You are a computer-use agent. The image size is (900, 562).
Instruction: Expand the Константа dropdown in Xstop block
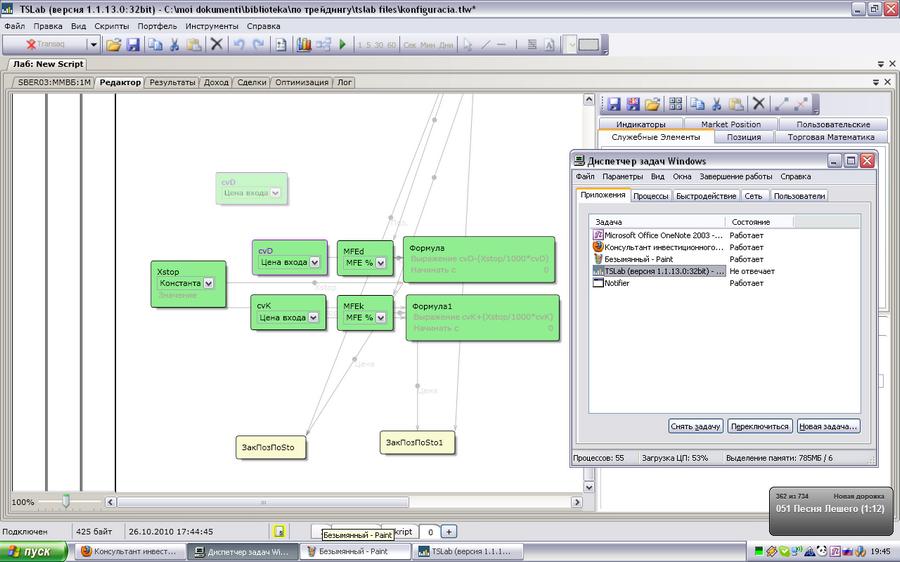(209, 283)
